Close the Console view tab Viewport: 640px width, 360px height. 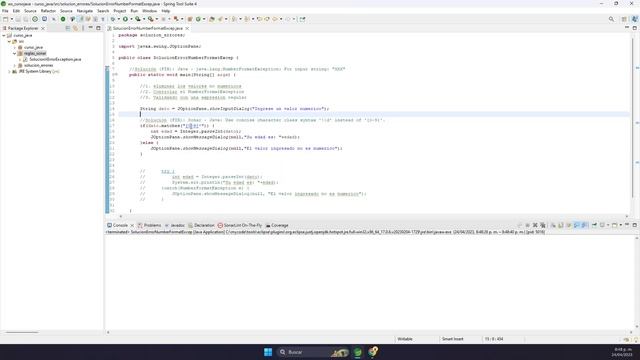click(x=132, y=225)
